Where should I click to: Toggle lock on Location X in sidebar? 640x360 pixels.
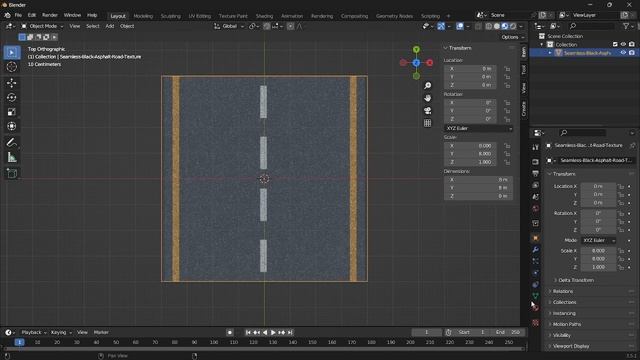pyautogui.click(x=507, y=69)
